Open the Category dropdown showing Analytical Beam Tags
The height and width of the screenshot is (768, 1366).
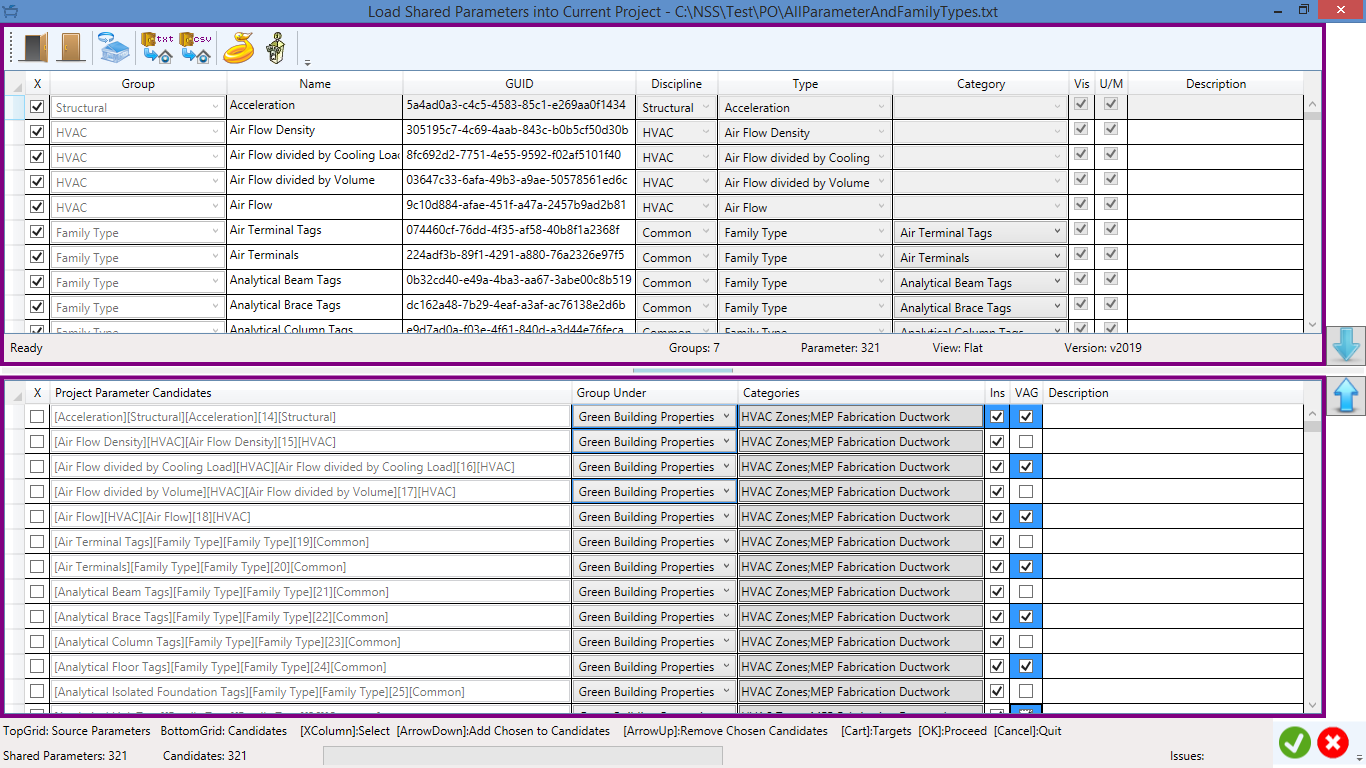981,282
